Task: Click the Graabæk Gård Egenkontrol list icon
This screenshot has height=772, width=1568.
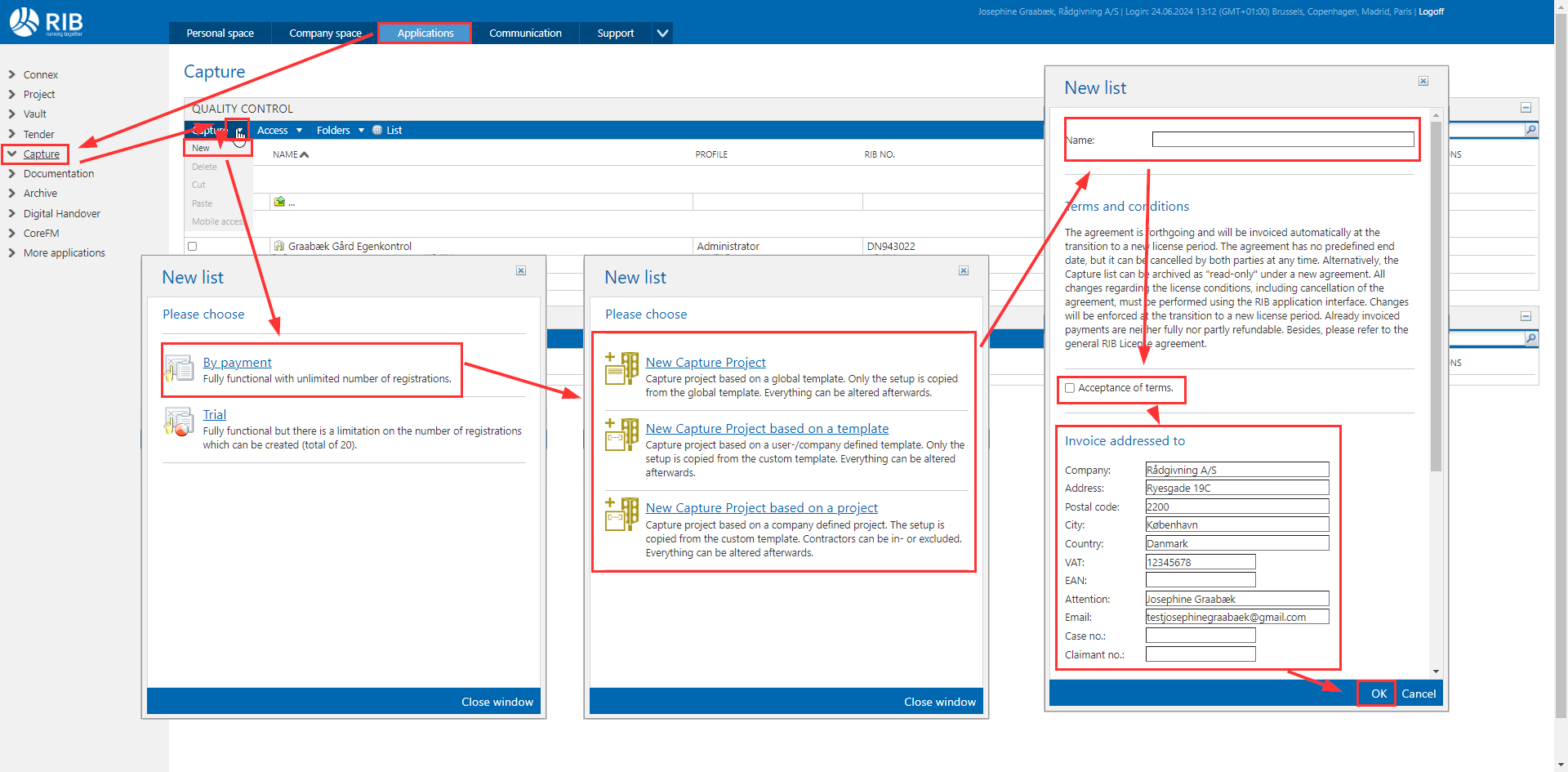Action: [279, 246]
